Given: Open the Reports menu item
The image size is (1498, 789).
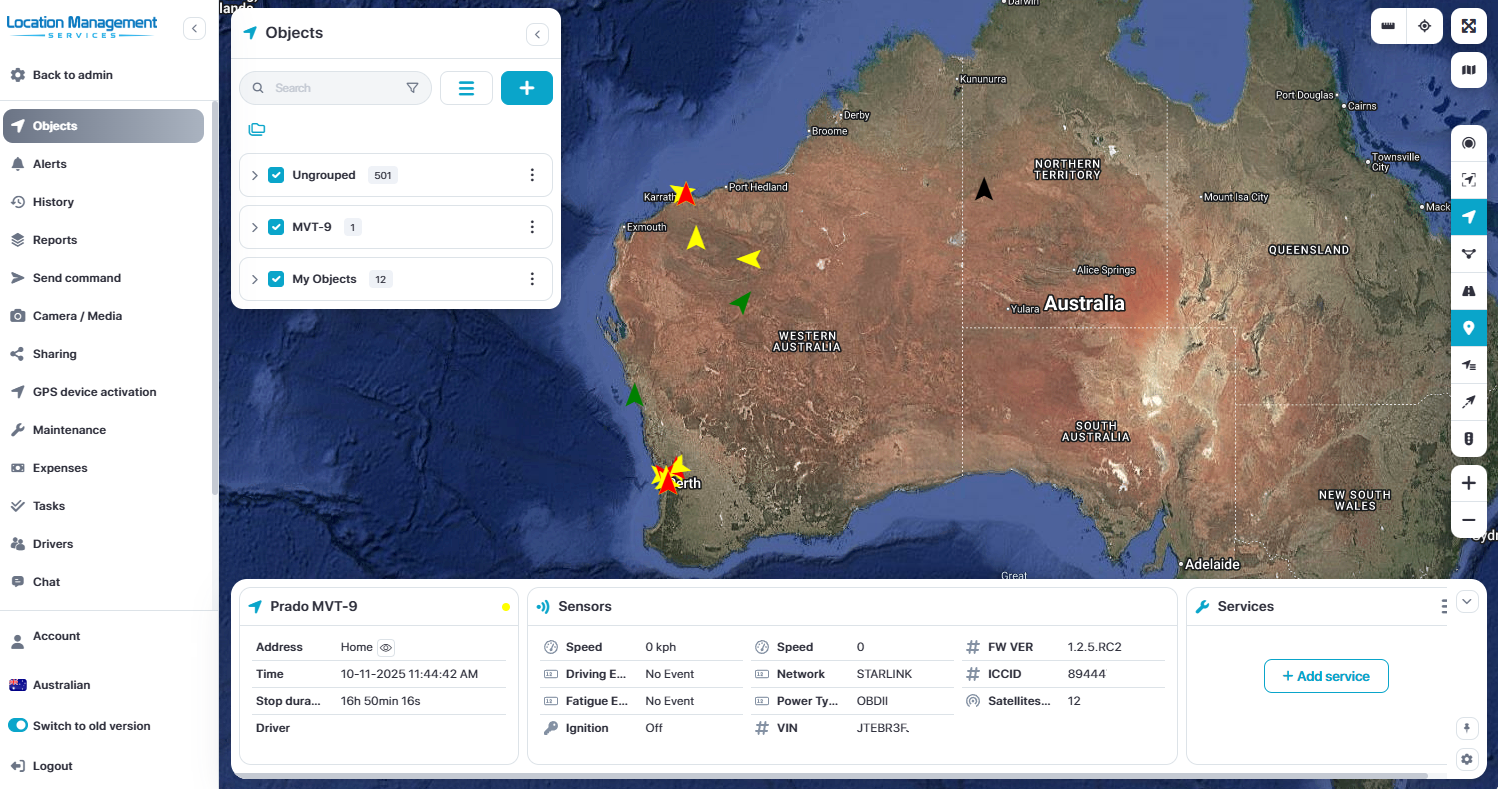Looking at the screenshot, I should (104, 240).
